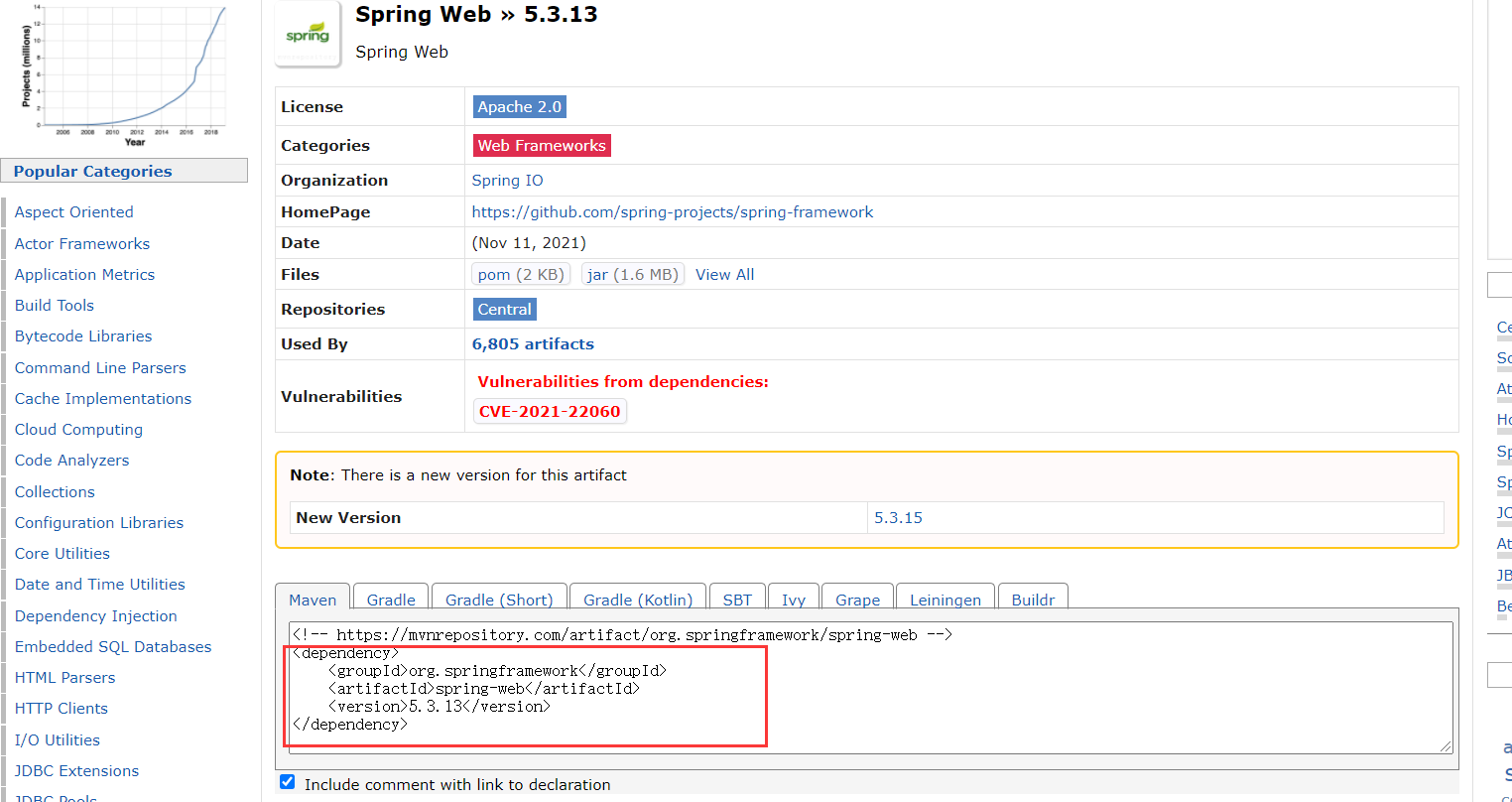Toggle include comment with link checkbox
Screen dimensions: 1512x802
pyautogui.click(x=288, y=782)
